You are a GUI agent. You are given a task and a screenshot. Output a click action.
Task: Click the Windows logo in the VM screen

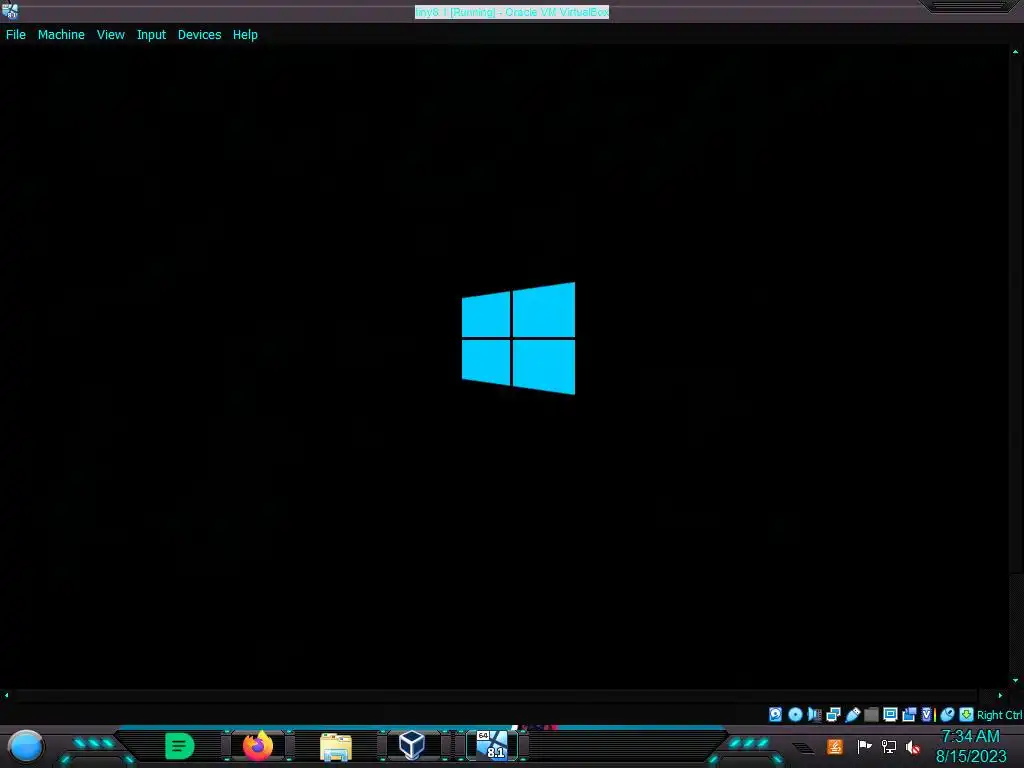[x=519, y=338]
